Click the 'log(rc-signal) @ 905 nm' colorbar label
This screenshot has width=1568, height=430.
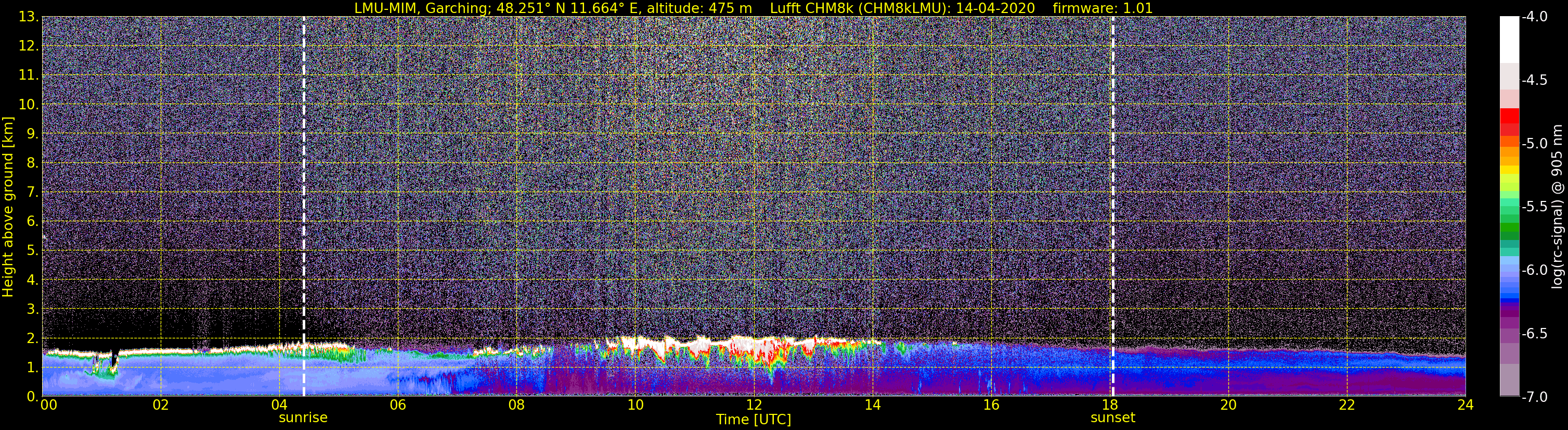(x=1557, y=207)
